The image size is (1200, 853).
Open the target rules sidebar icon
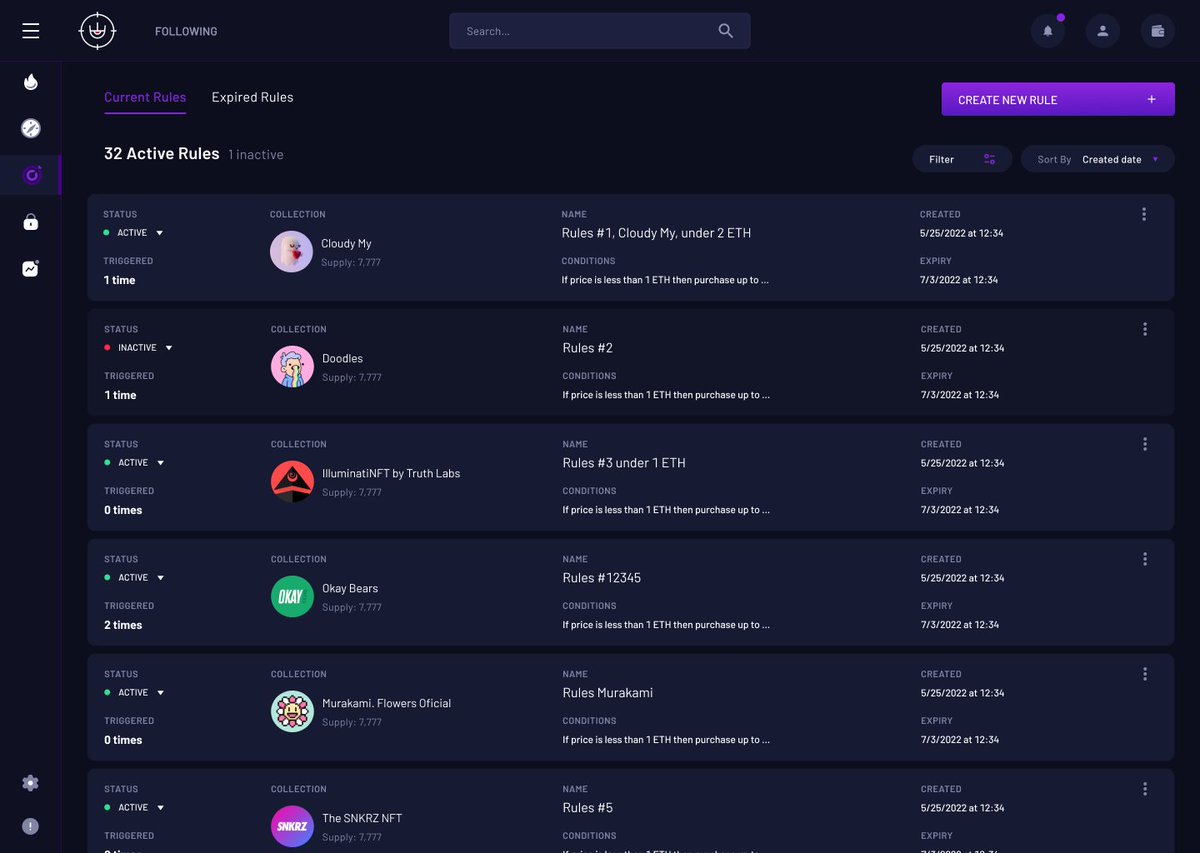coord(31,175)
